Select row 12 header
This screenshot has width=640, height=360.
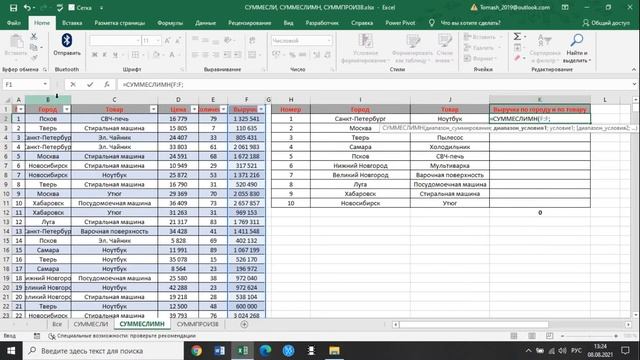pos(6,213)
